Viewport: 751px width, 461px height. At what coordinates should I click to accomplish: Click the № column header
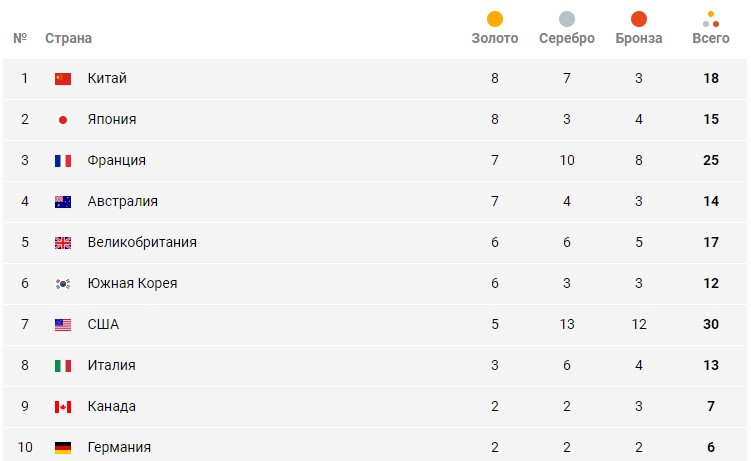click(x=20, y=39)
